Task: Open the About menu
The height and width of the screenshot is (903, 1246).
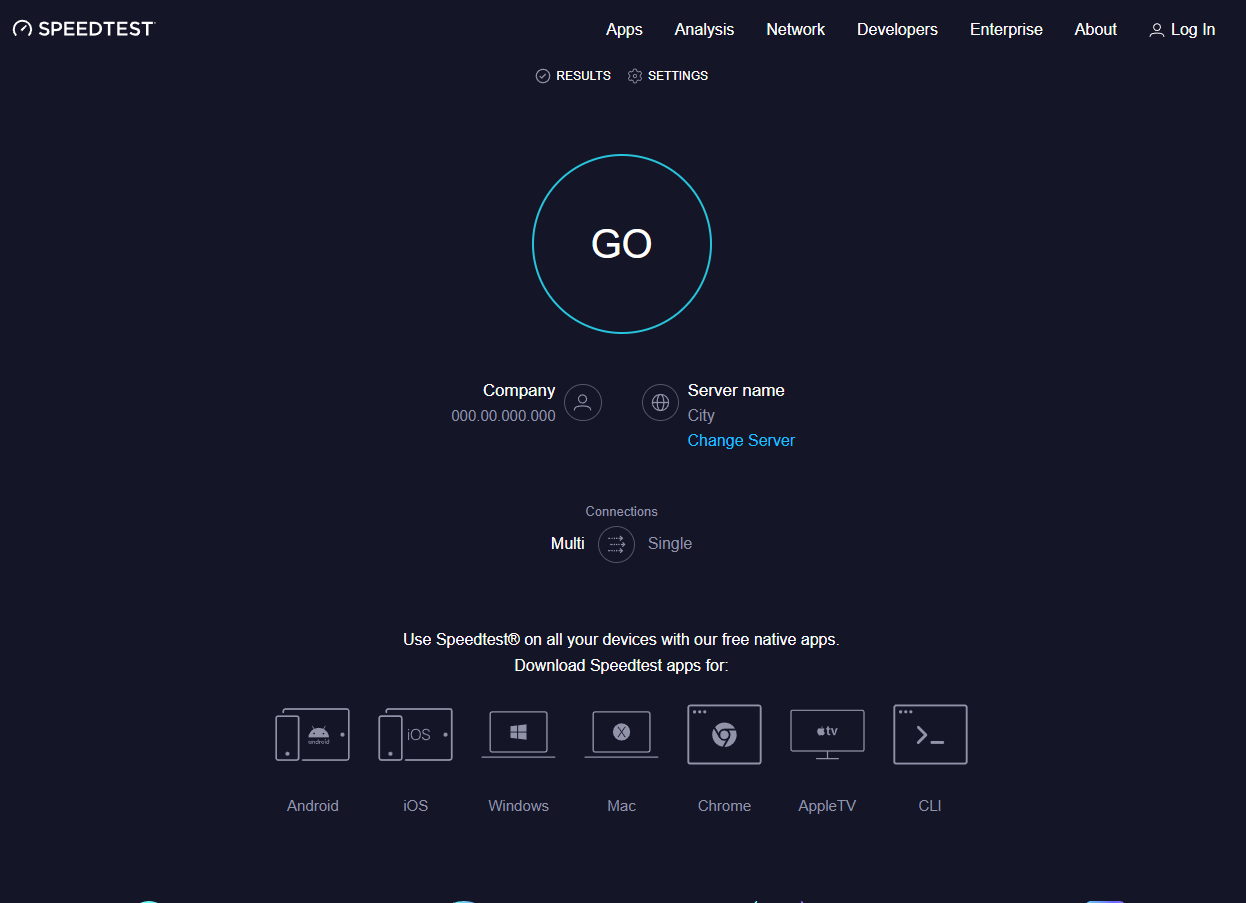Action: [x=1096, y=30]
